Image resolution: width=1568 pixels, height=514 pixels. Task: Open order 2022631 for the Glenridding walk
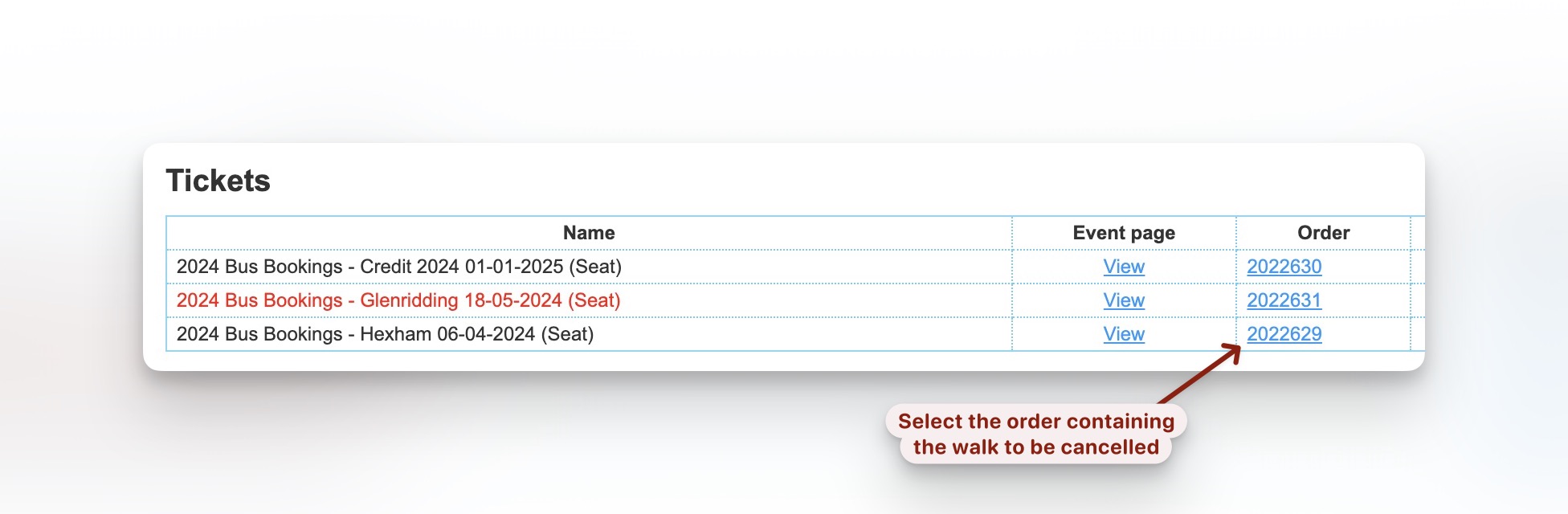1284,300
